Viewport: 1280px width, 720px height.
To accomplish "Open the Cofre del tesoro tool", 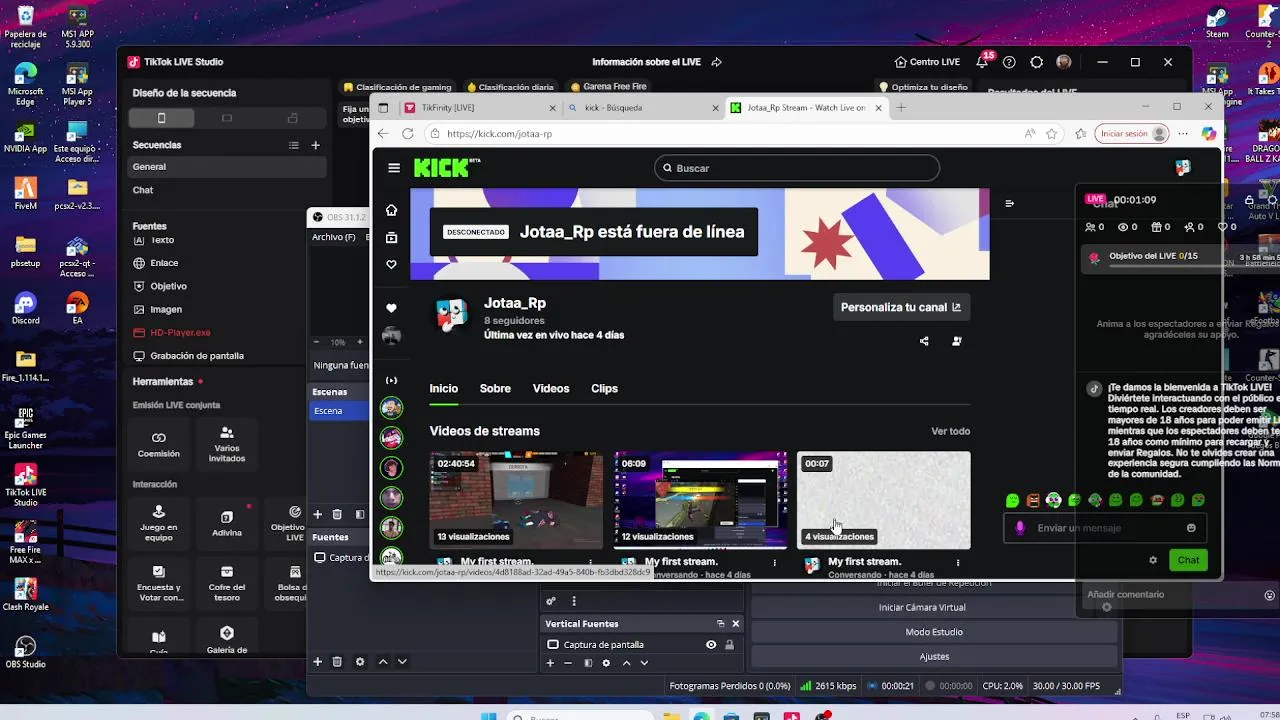I will coord(227,583).
